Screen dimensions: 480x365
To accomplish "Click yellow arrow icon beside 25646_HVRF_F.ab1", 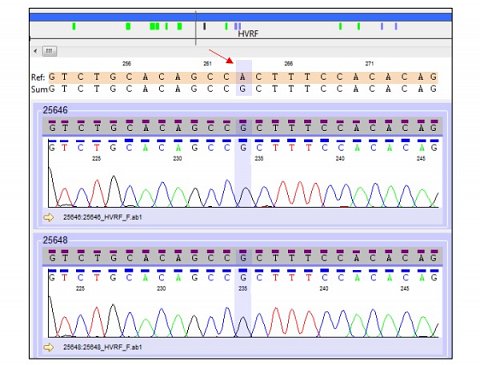I will [x=49, y=217].
